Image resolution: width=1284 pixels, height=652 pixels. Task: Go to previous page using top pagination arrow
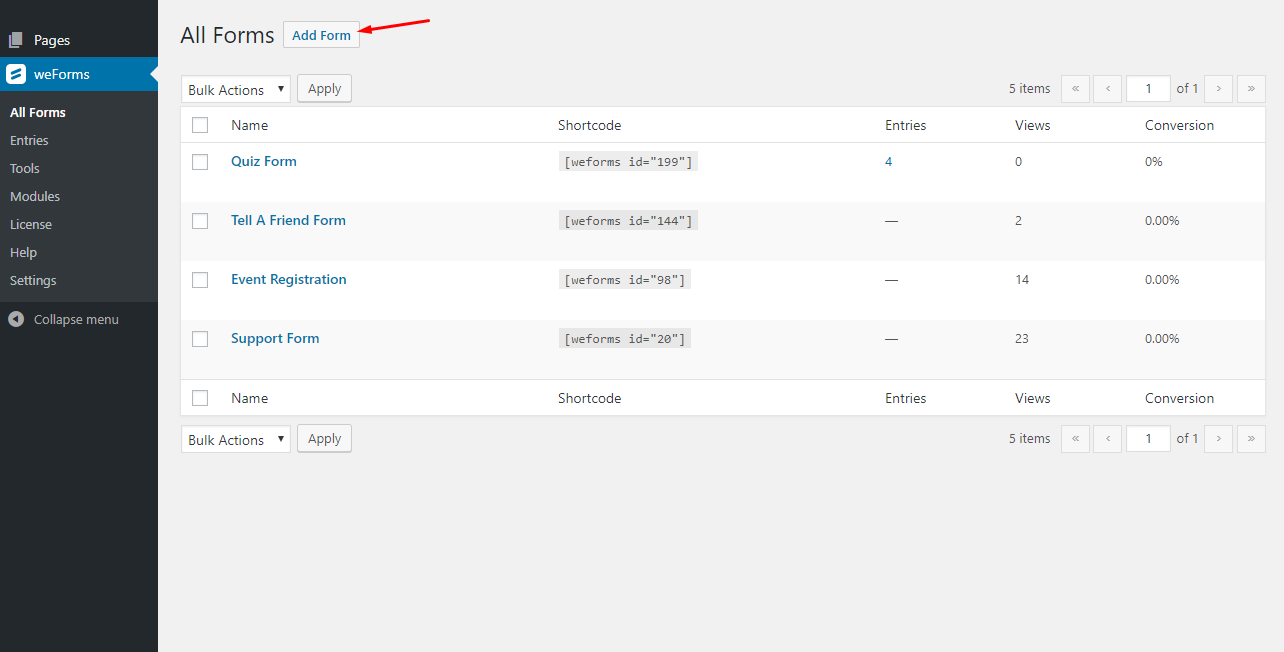tap(1107, 89)
